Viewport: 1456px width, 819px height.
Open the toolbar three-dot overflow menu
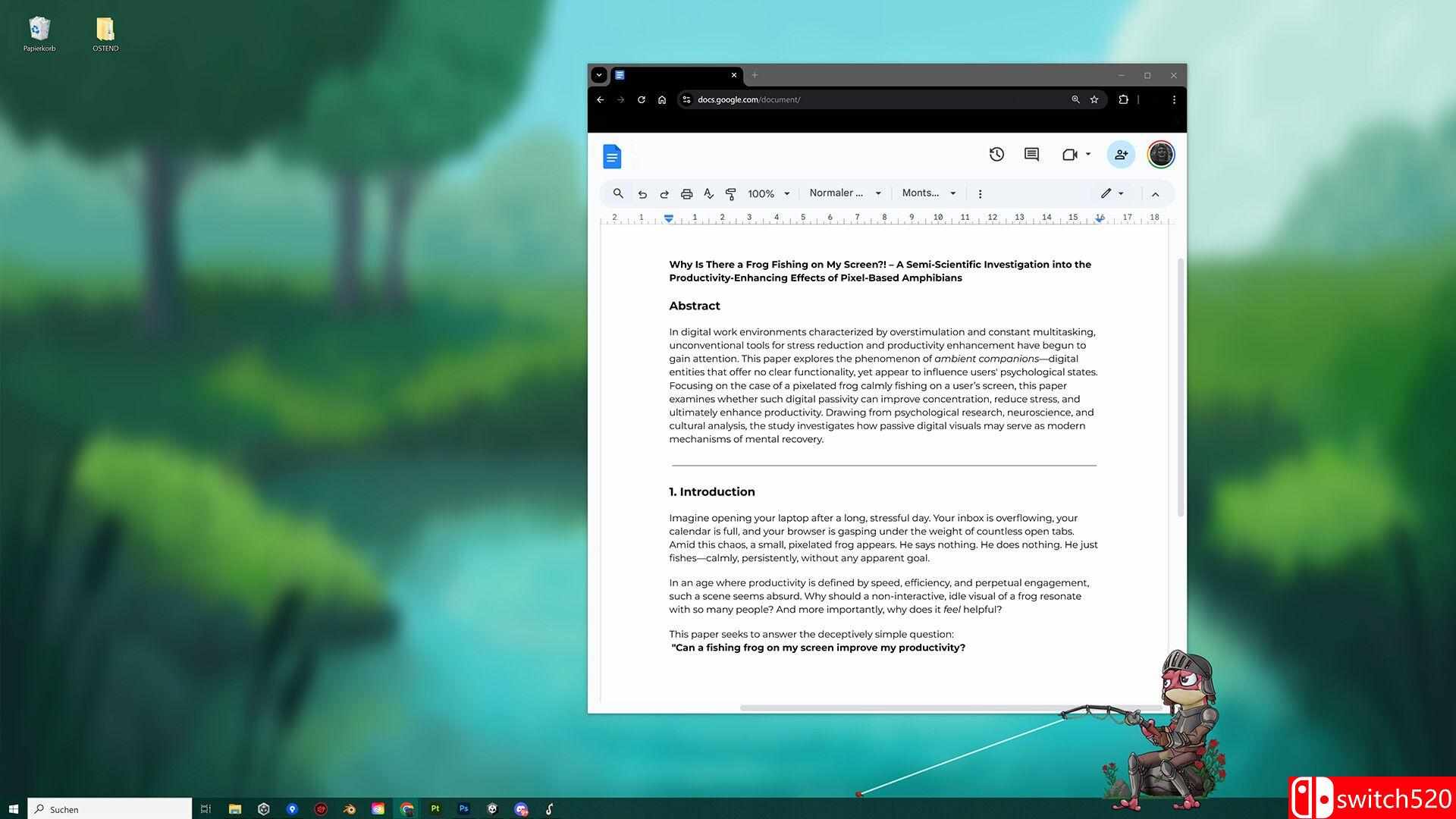coord(980,194)
